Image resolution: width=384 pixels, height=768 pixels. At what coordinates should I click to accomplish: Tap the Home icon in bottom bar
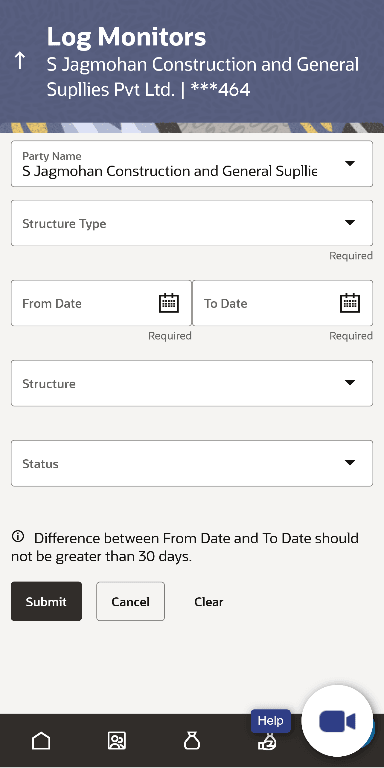[x=41, y=741]
